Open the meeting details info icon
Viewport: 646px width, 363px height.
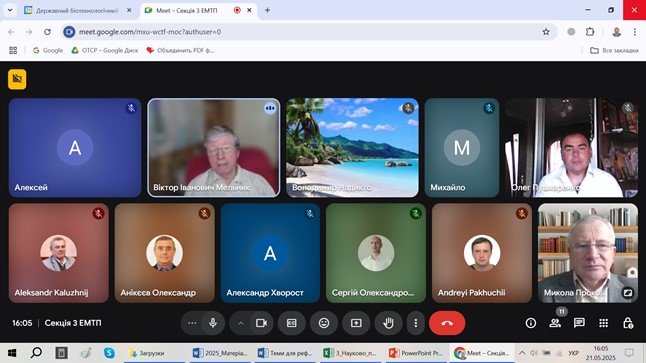(x=531, y=323)
